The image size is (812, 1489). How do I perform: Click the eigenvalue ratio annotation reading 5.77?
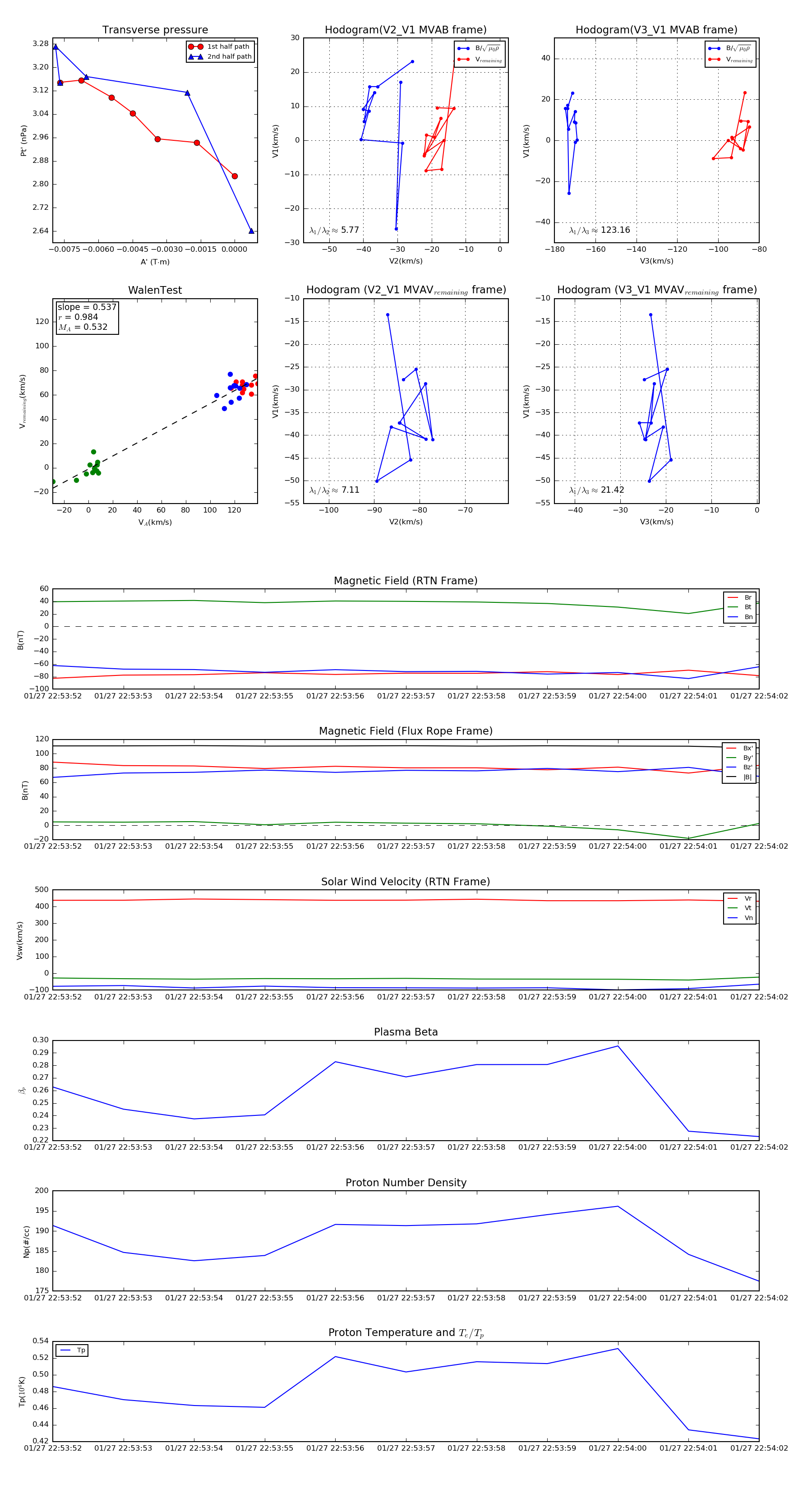pyautogui.click(x=334, y=230)
